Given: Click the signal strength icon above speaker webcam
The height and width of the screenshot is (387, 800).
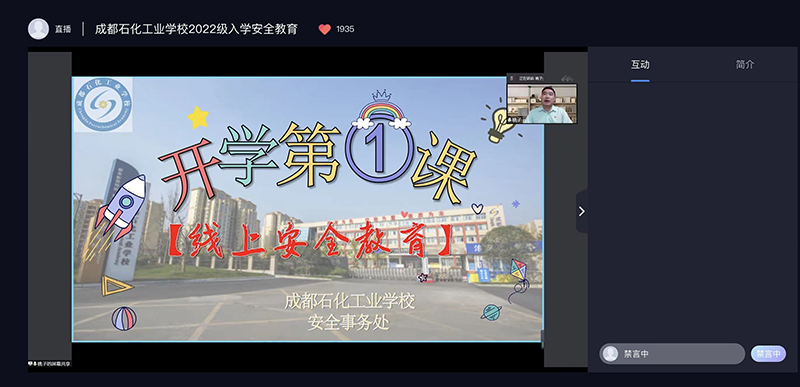Looking at the screenshot, I should [x=568, y=79].
